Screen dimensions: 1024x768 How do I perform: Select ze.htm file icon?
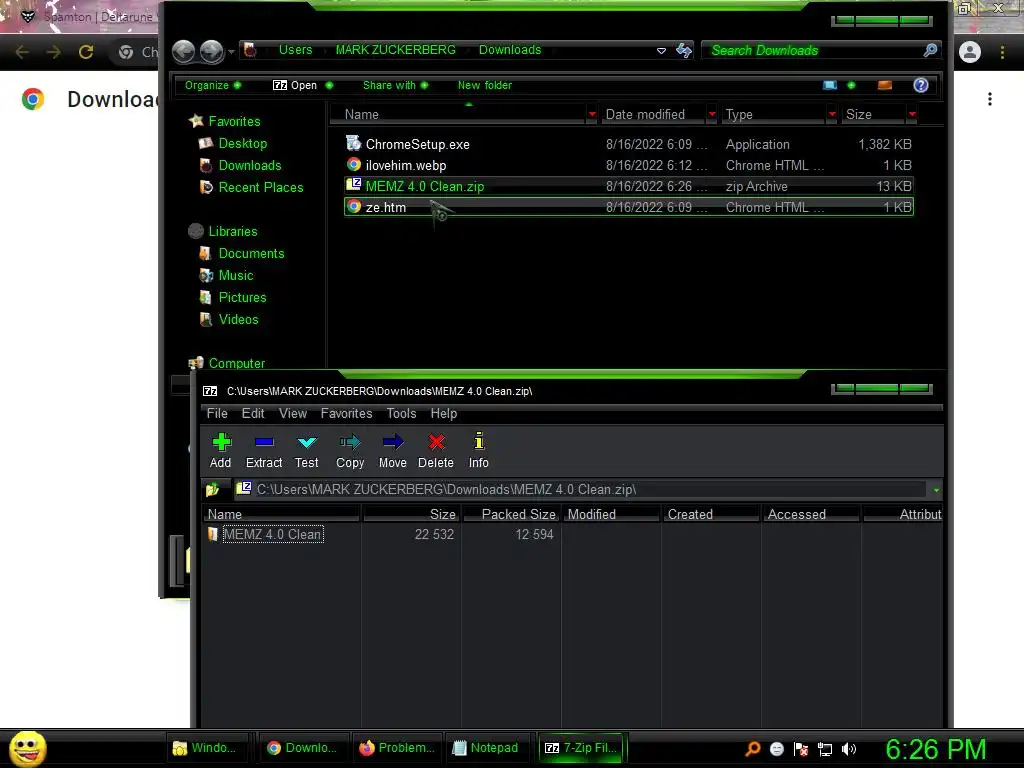coord(353,206)
